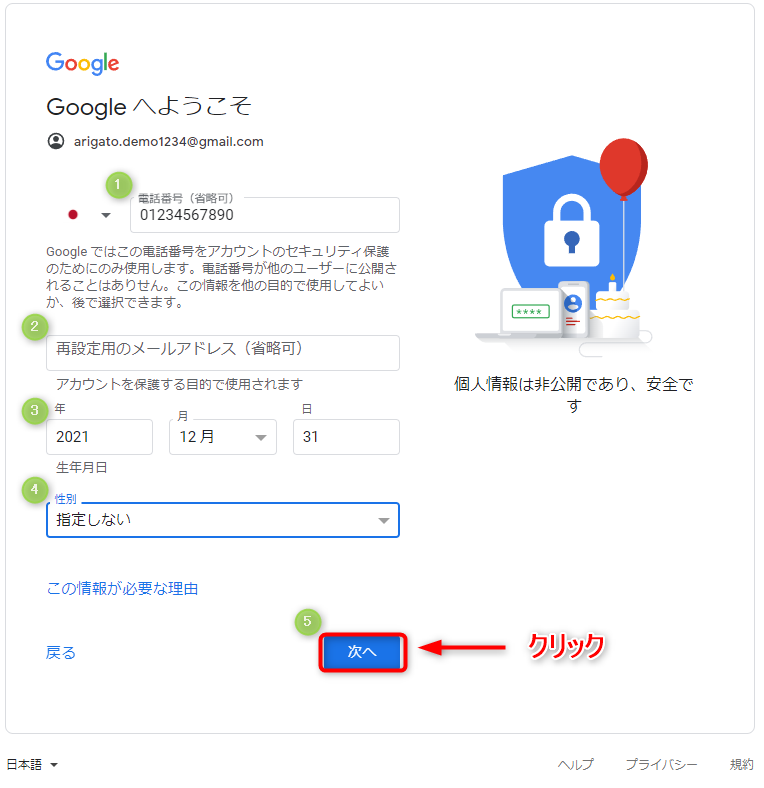Expand the 性別 dropdown showing 指定しない
Image resolution: width=764 pixels, height=788 pixels.
223,520
